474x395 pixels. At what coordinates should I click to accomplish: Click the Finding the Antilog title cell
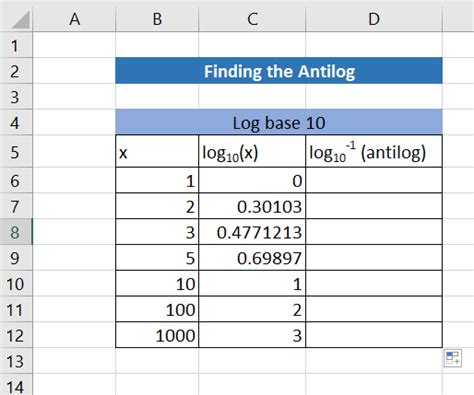coord(279,71)
